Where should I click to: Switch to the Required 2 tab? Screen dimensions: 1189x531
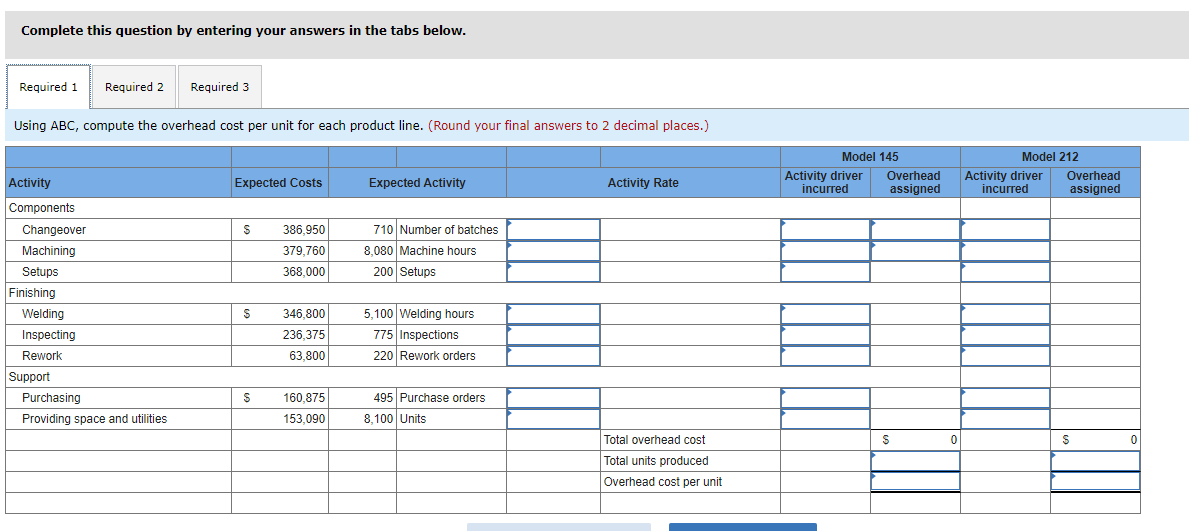[134, 87]
